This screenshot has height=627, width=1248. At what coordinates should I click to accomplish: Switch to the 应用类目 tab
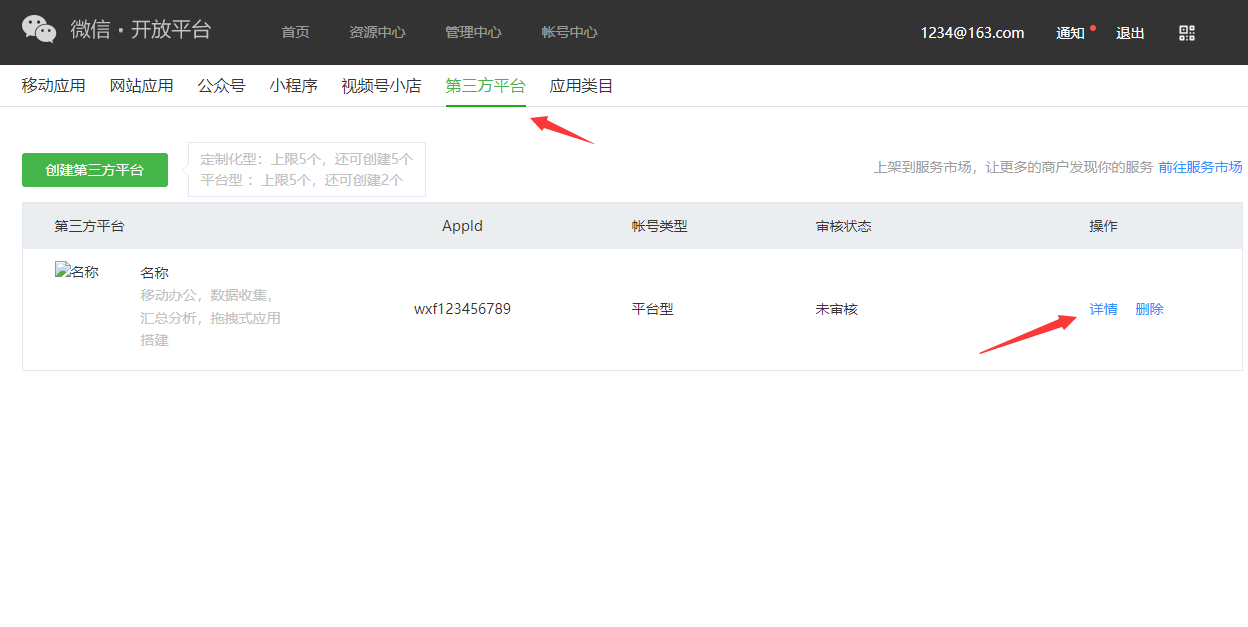pyautogui.click(x=581, y=86)
